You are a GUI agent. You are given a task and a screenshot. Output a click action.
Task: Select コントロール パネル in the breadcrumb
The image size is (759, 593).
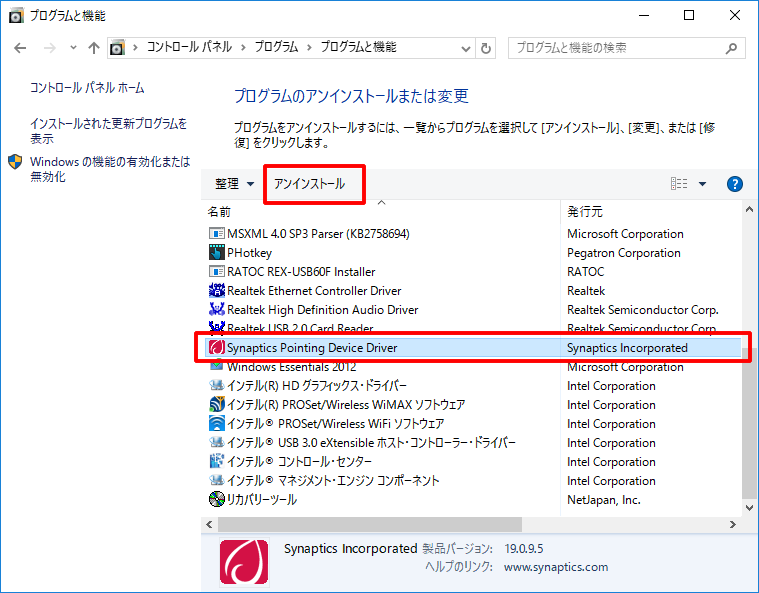[189, 47]
